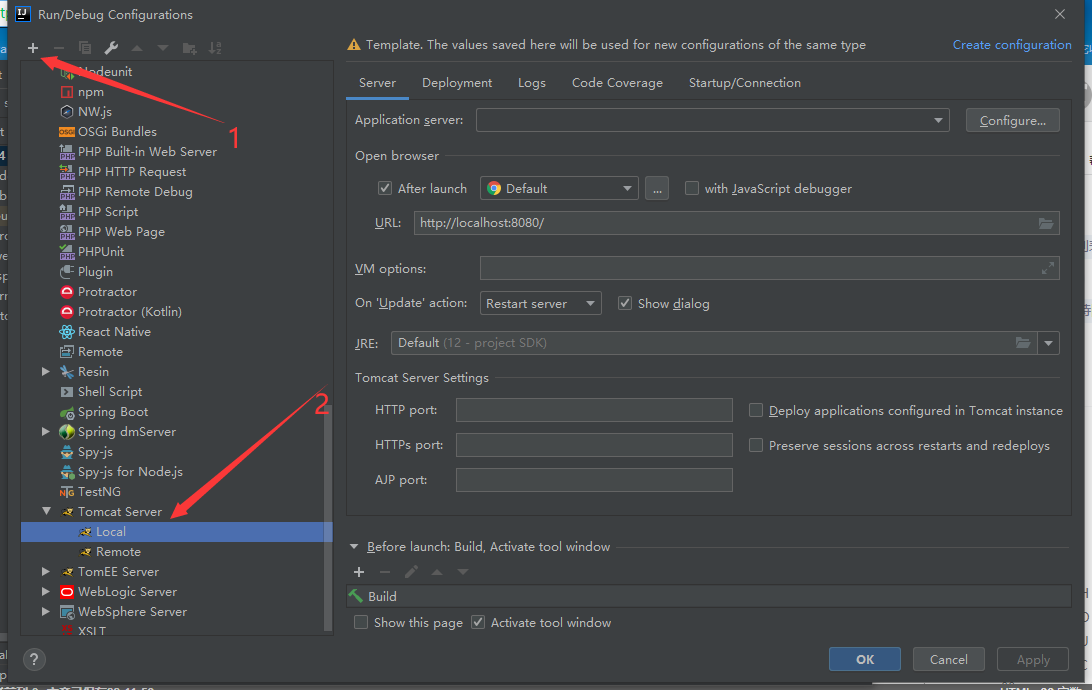The image size is (1092, 690).
Task: Enable with JavaScript debugger checkbox
Action: click(692, 189)
